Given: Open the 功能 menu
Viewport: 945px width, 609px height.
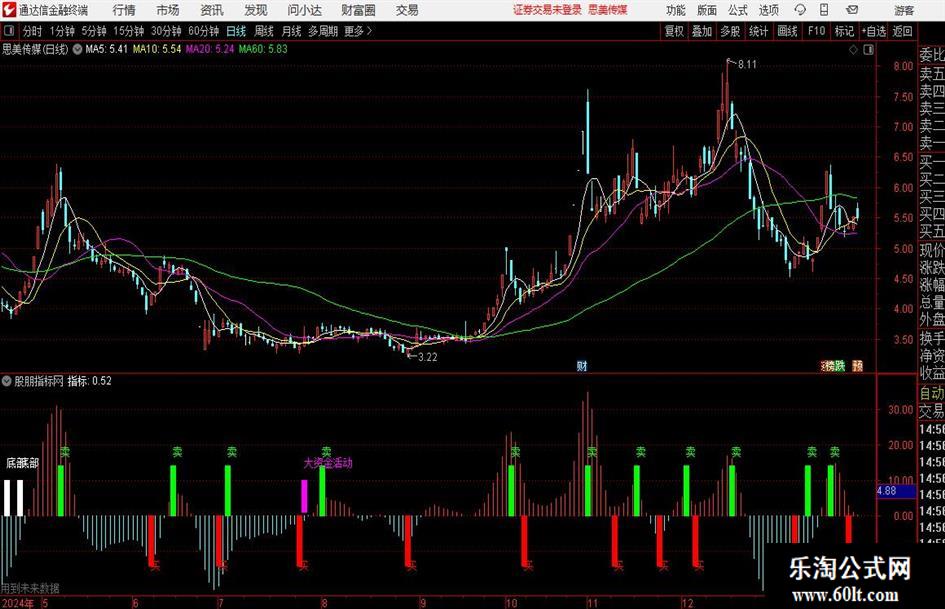Looking at the screenshot, I should click(676, 10).
